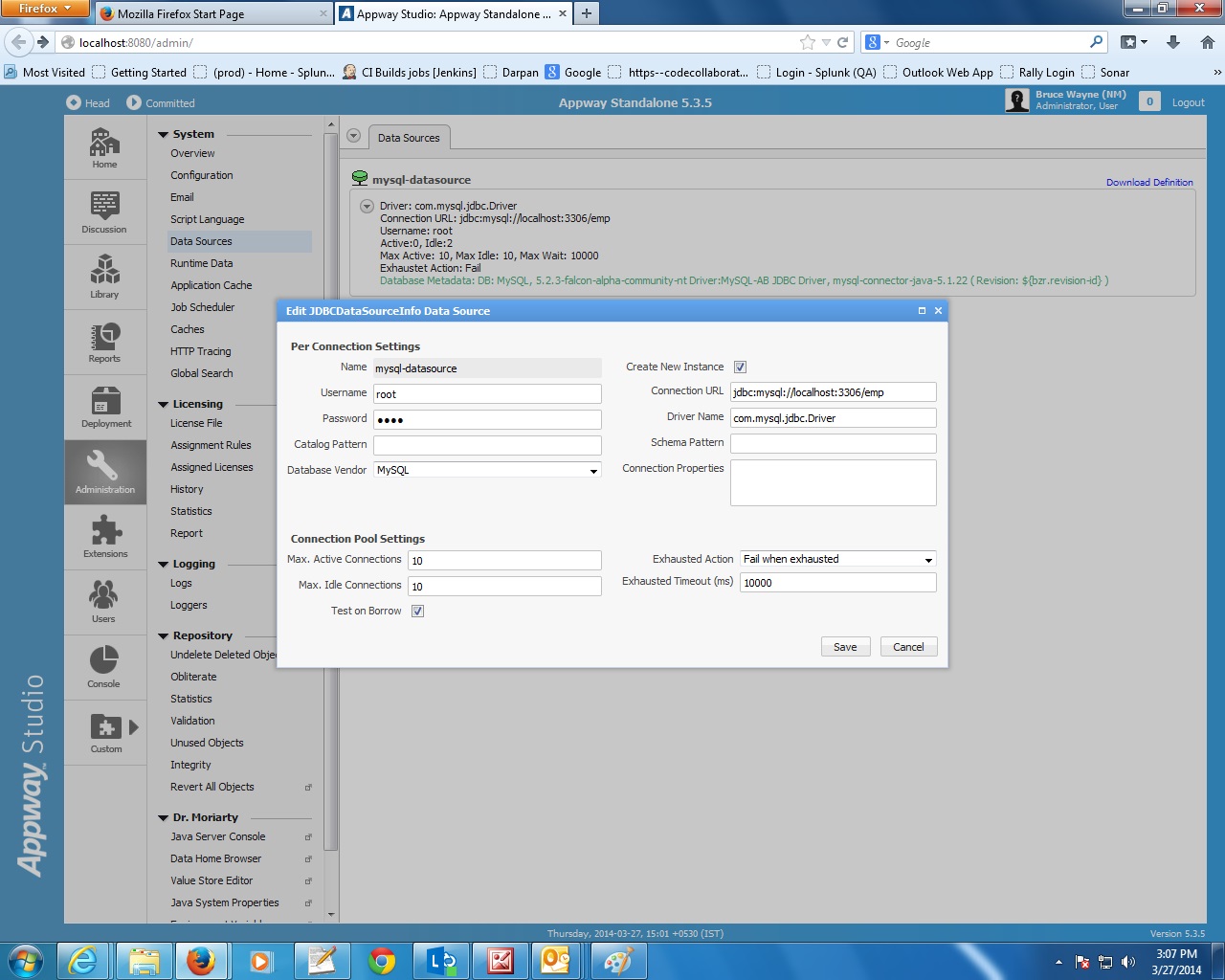
Task: Click the Exhausted Timeout (ms) field
Action: 837,582
